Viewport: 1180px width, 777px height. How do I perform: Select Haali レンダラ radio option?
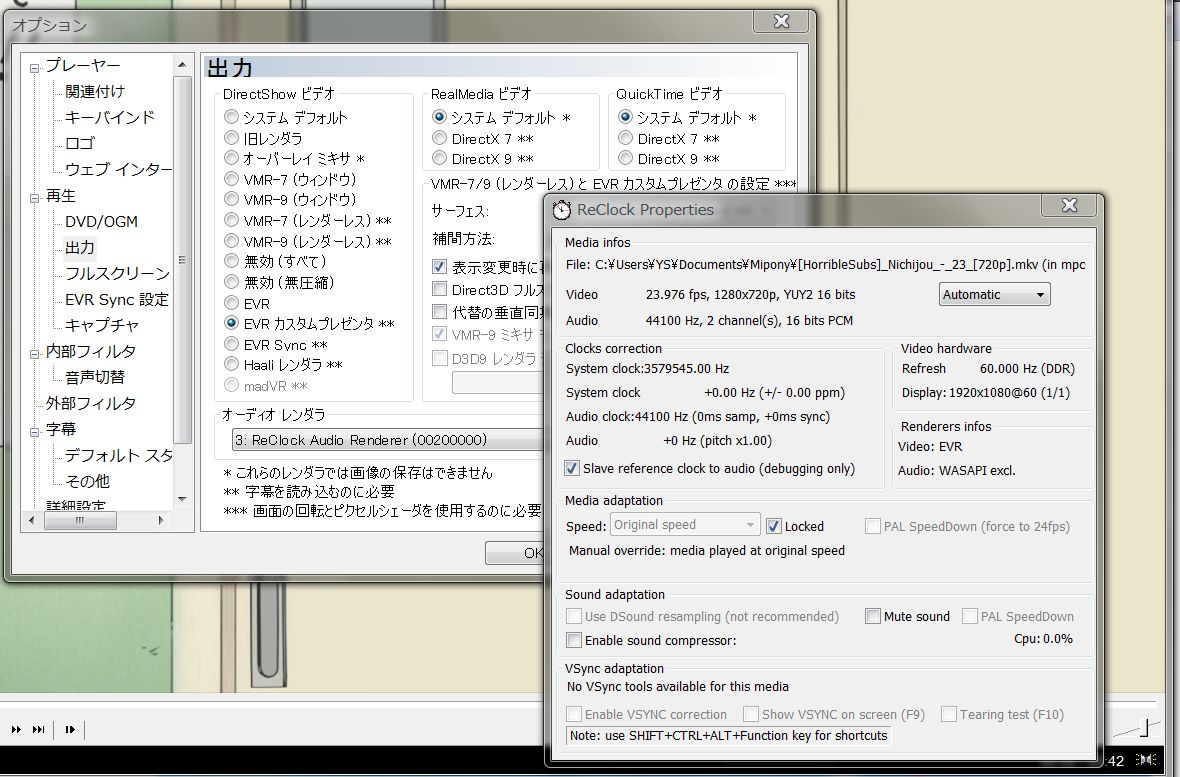(x=231, y=364)
